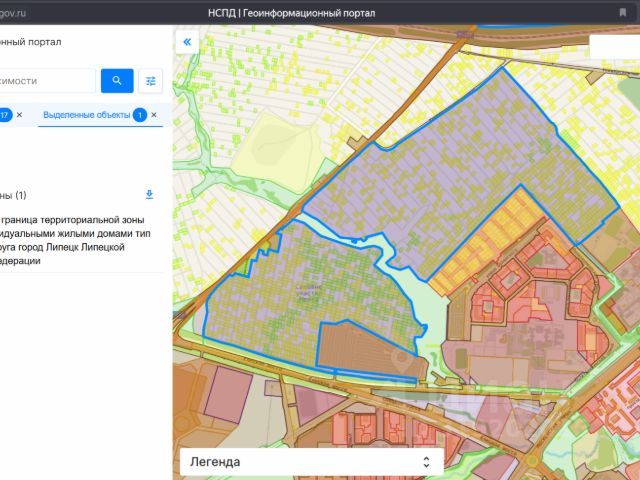Click the pale yellow area in upper map
640x480 pixels.
pos(280,151)
